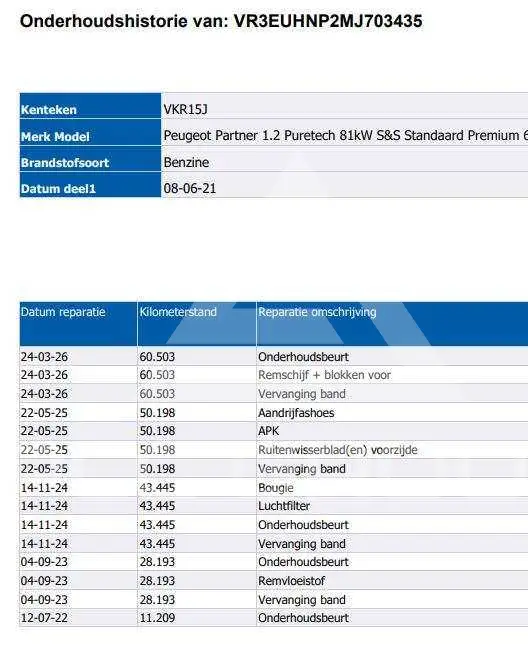This screenshot has width=528, height=648.
Task: Click the Vervanging band entry at 28.193
Action: pos(302,600)
